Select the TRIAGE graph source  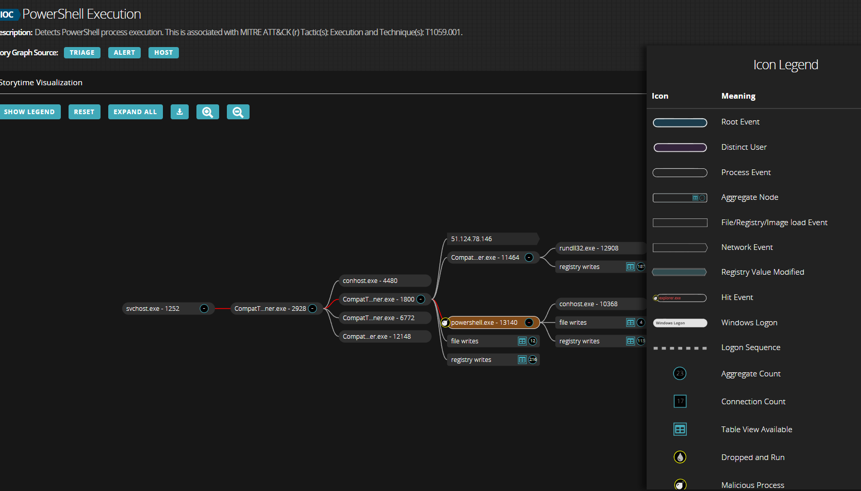[x=82, y=53]
